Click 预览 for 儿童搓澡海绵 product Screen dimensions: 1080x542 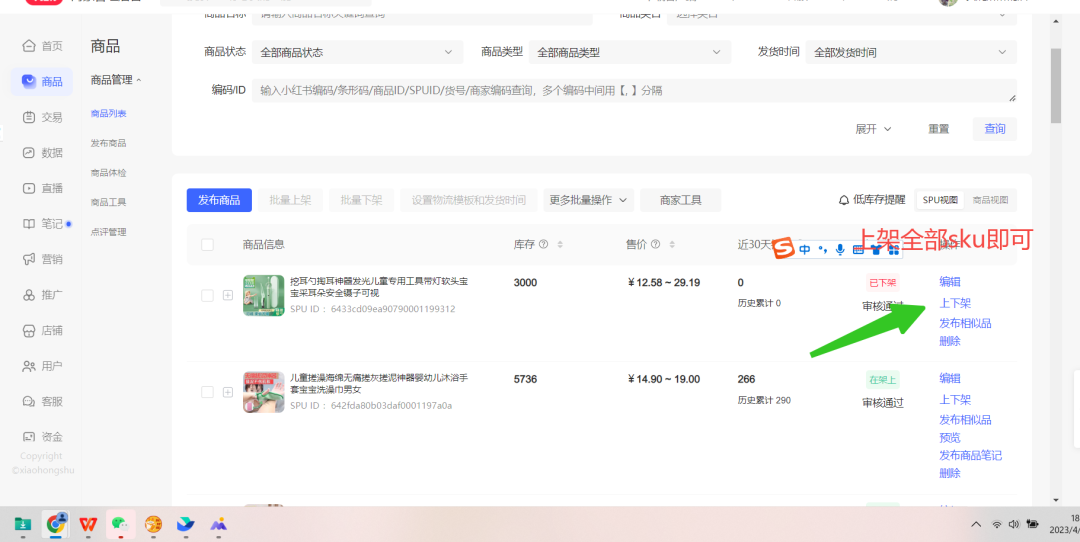click(x=950, y=438)
